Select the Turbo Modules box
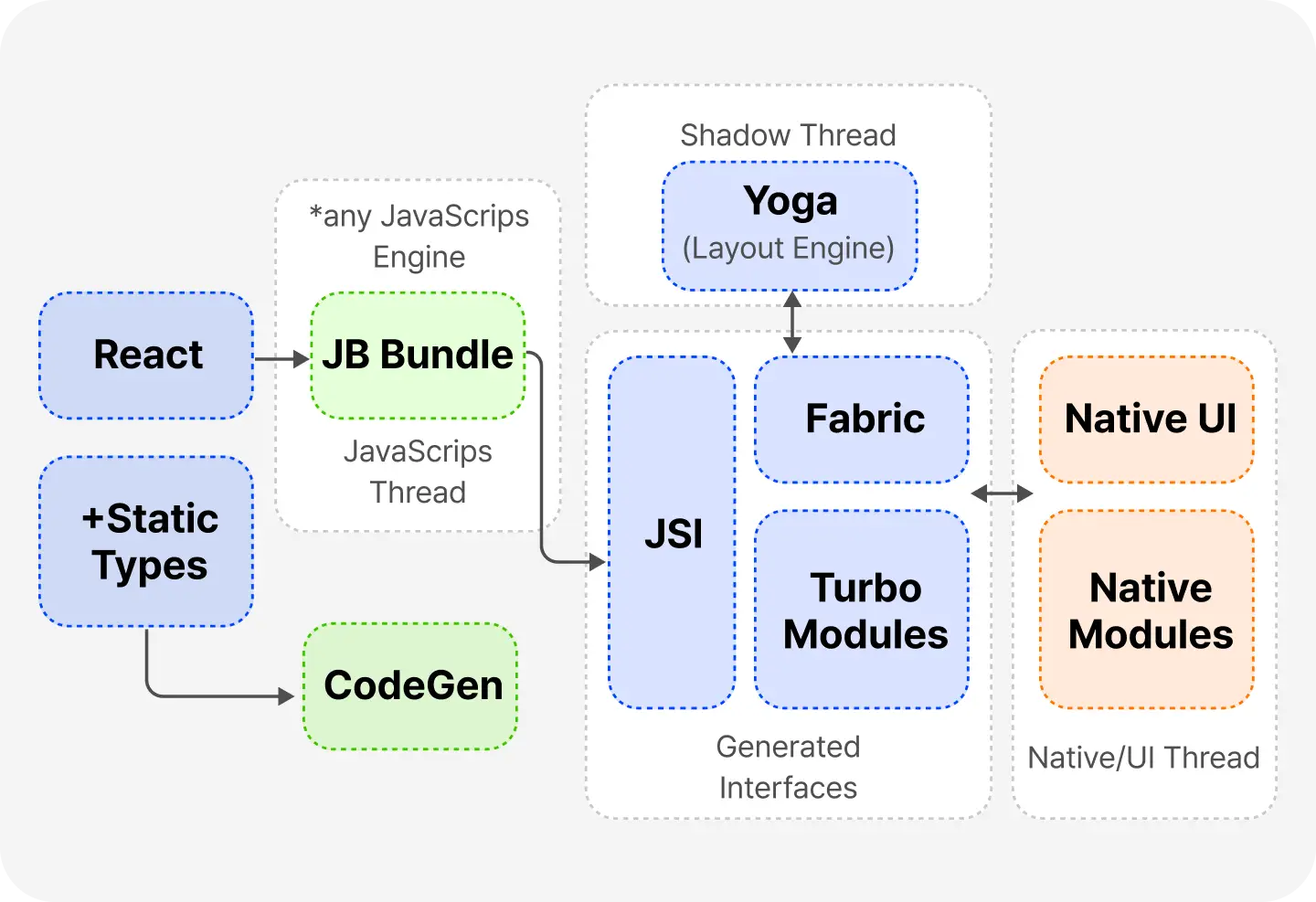The image size is (1316, 902). tap(862, 610)
